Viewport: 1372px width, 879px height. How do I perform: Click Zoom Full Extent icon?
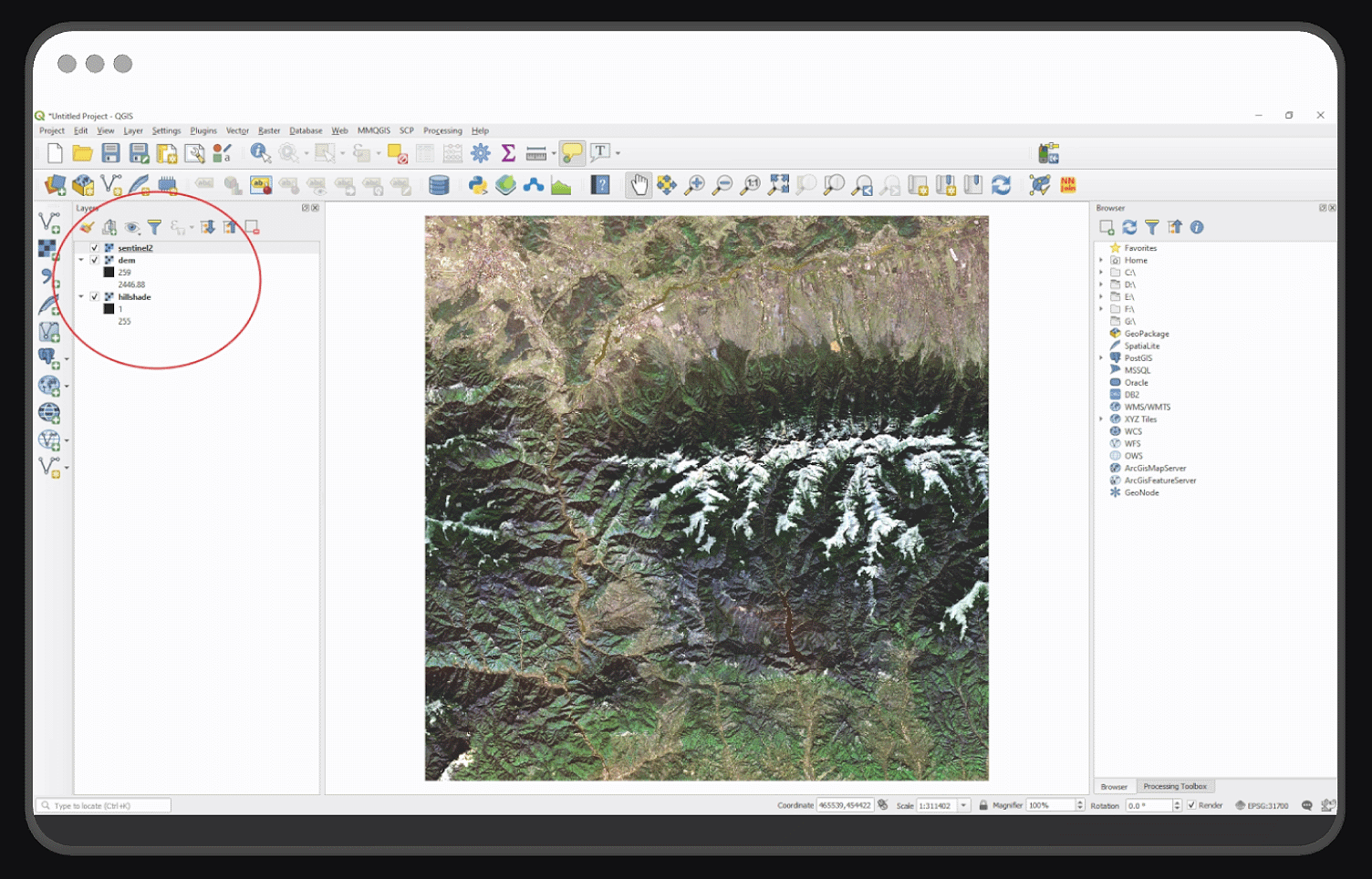(x=778, y=185)
